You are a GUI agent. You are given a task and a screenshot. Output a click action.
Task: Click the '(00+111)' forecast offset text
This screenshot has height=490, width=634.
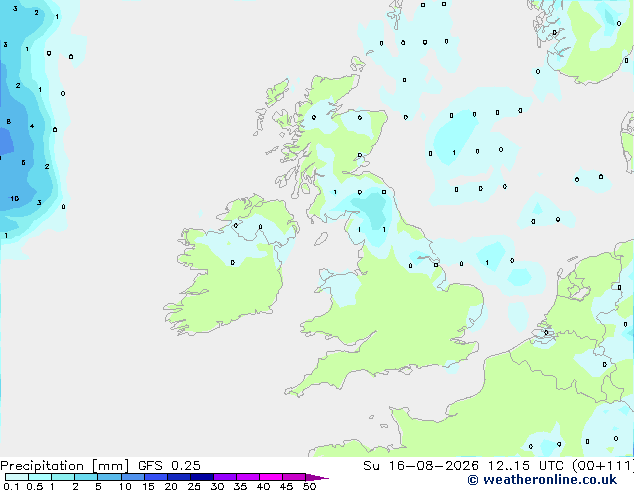(603, 466)
